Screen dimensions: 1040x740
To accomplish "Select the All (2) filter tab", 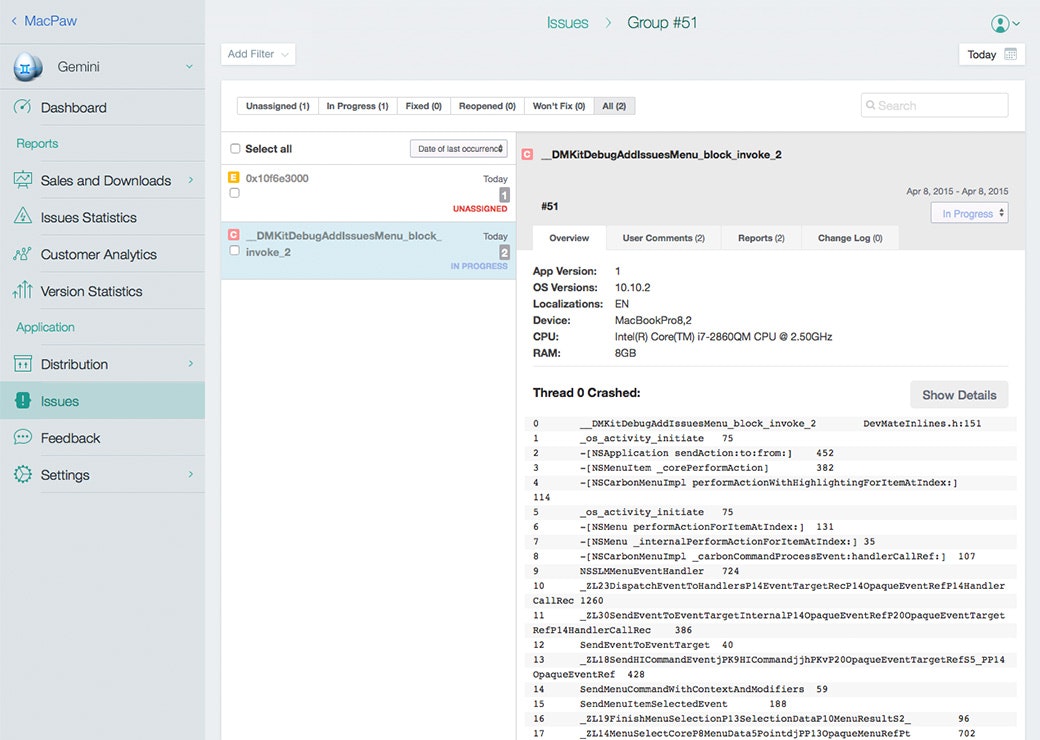I will pos(614,106).
